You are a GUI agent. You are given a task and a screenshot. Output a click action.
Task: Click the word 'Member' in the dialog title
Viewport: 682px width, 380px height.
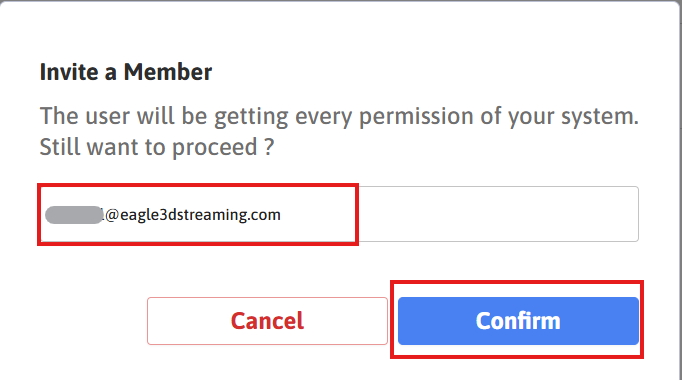coord(168,72)
